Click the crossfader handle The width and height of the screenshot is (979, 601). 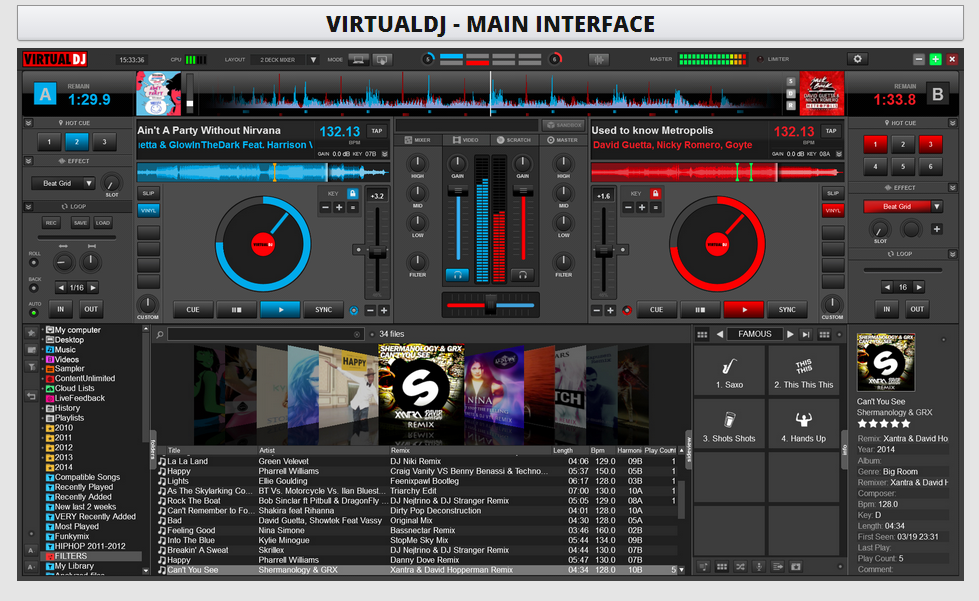pos(491,305)
